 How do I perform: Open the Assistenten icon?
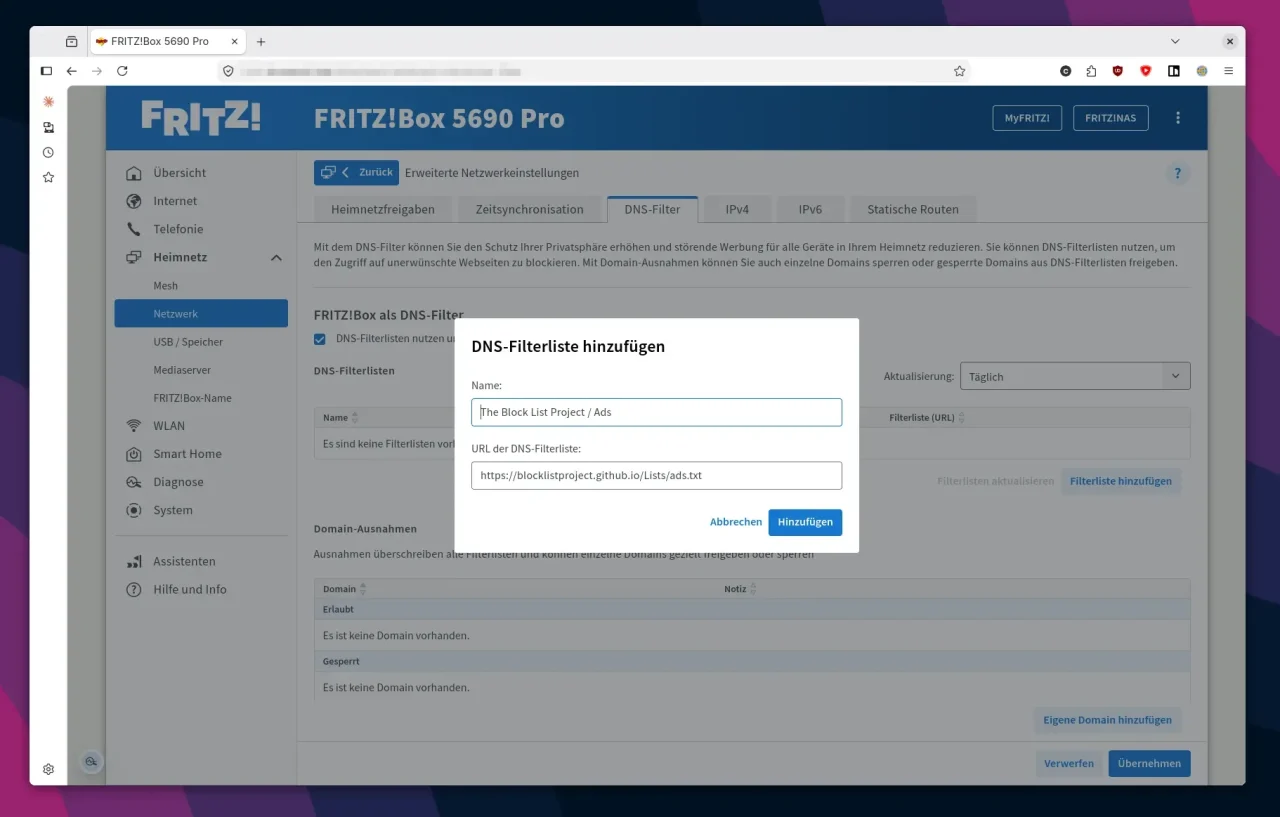click(x=134, y=562)
